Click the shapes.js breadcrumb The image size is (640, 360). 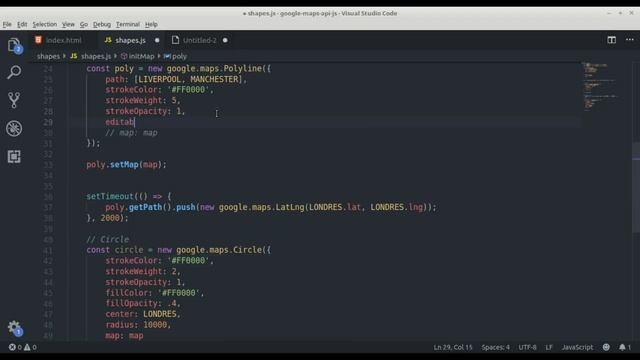pos(91,56)
